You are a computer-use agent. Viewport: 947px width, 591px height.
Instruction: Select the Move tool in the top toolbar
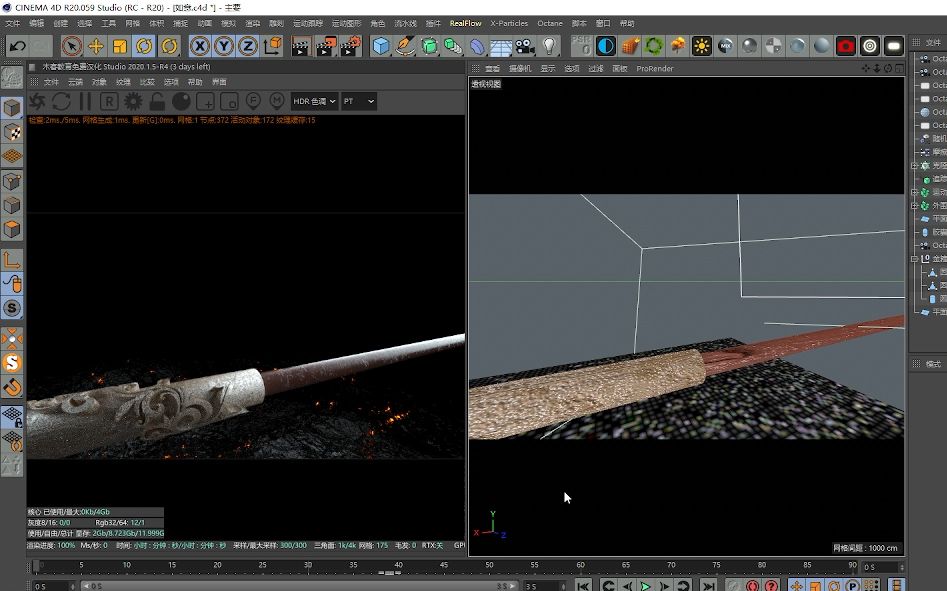click(x=96, y=44)
